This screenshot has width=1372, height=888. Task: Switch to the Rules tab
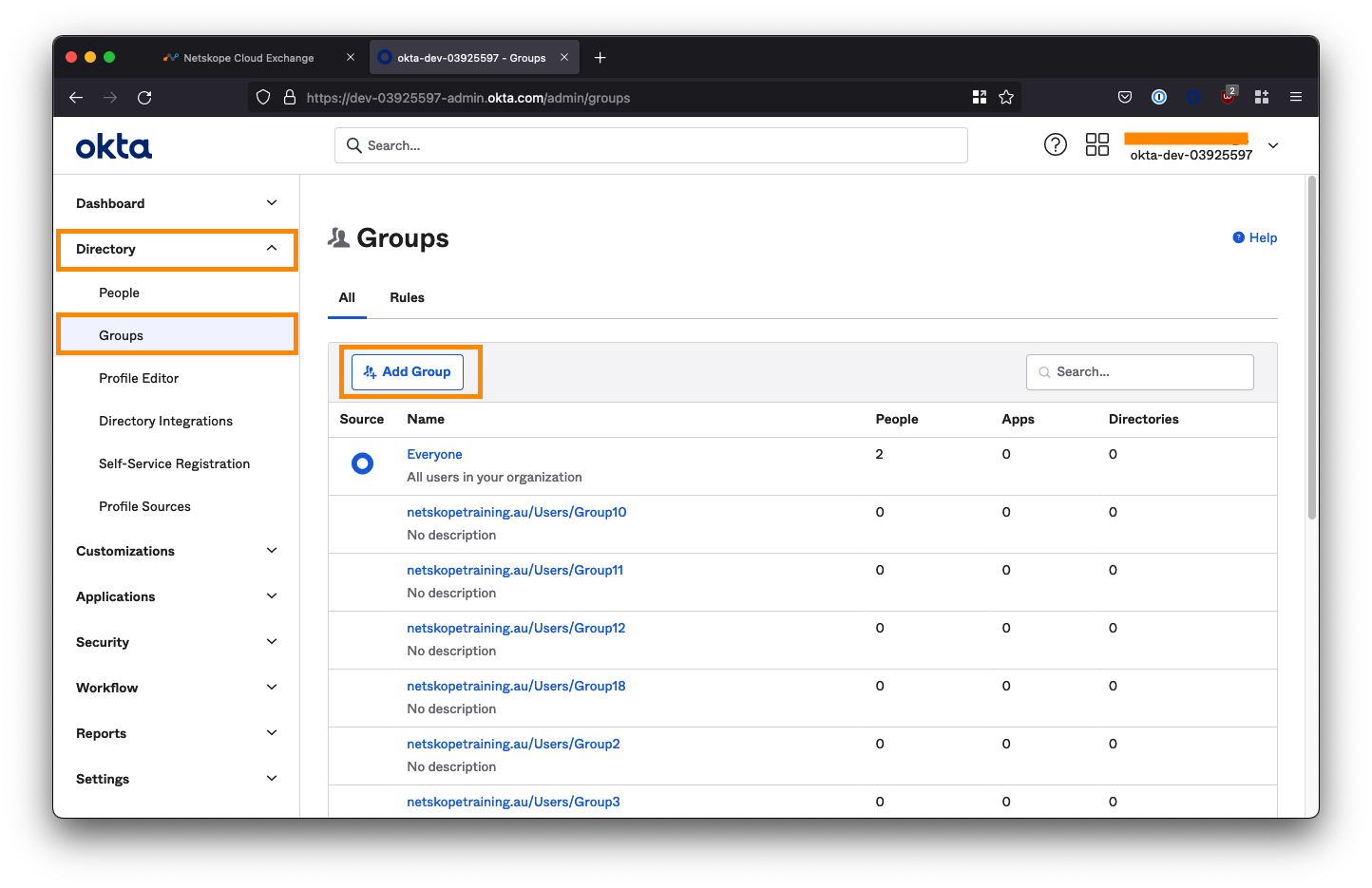[x=407, y=297]
